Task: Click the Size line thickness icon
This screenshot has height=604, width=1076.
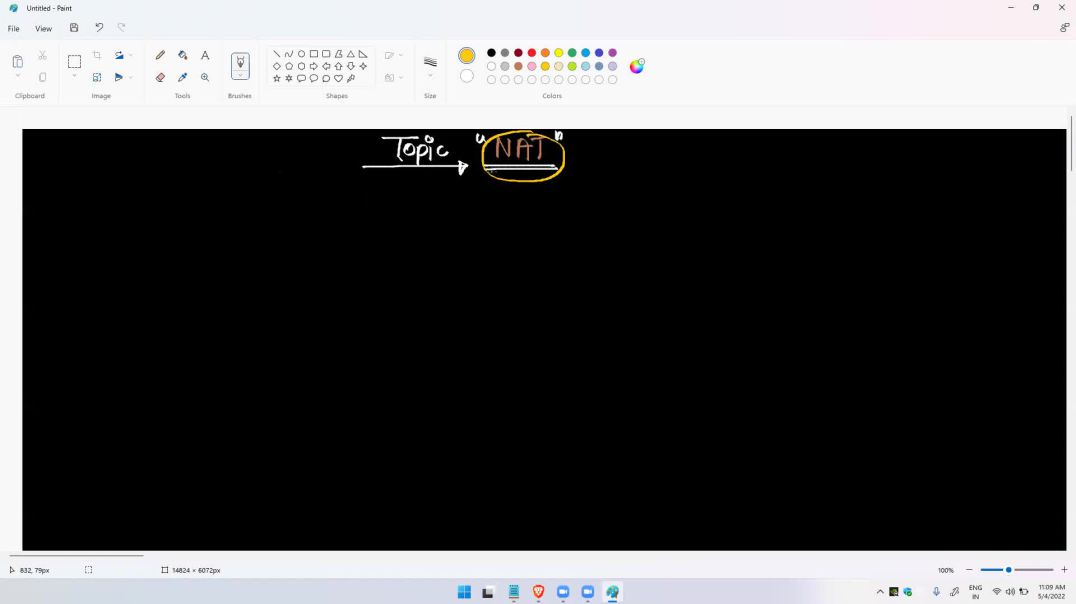Action: pos(430,62)
